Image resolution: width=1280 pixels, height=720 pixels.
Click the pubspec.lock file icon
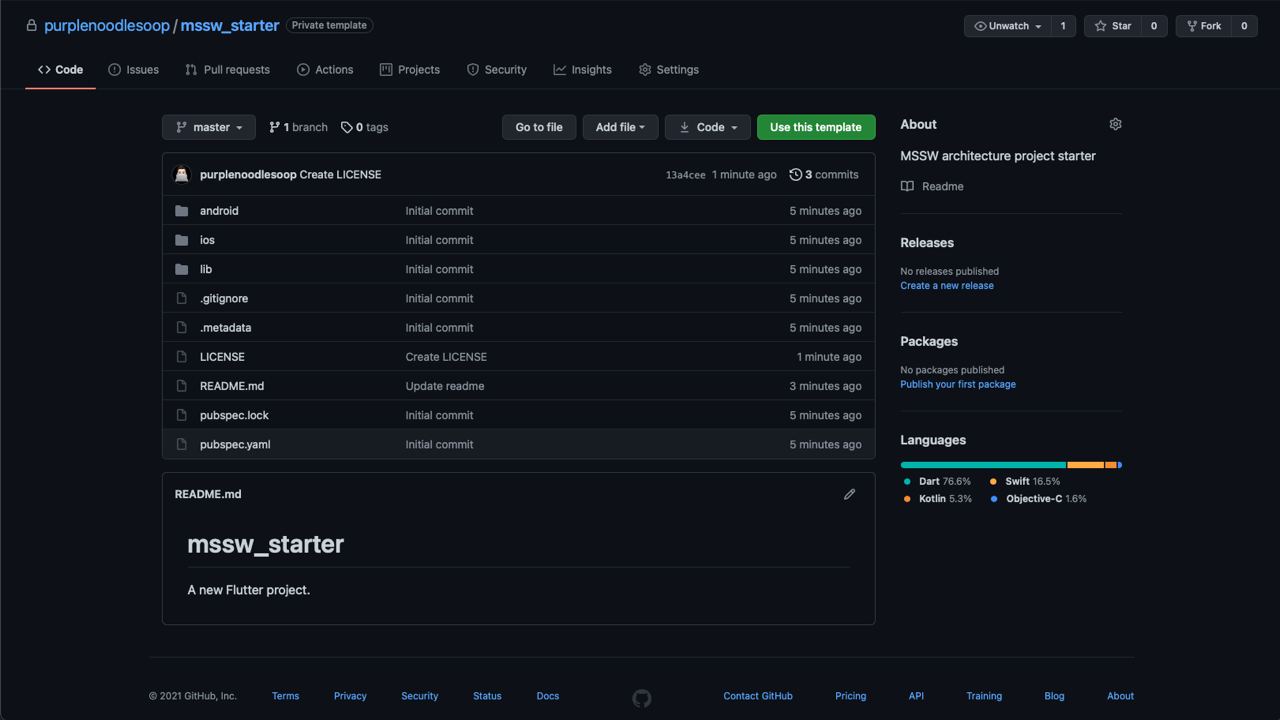[181, 415]
